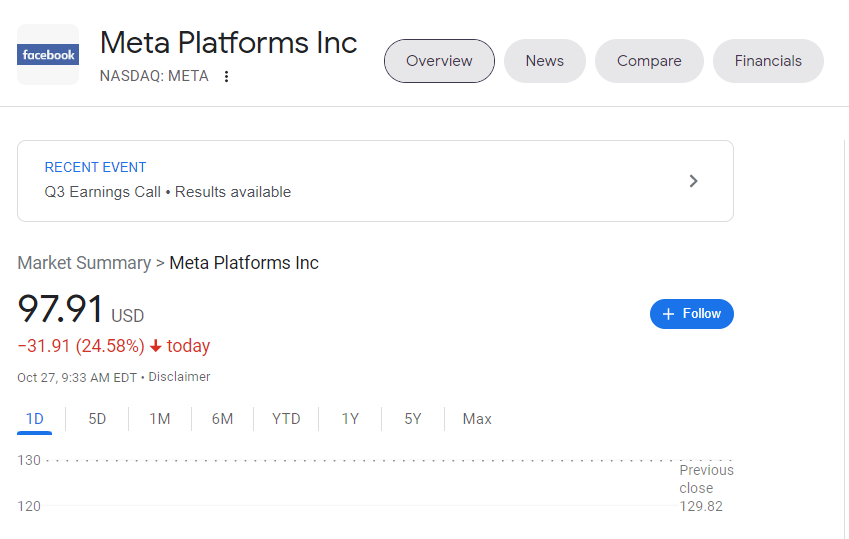Image resolution: width=849 pixels, height=539 pixels.
Task: Click the 120 chart axis label
Action: [29, 506]
